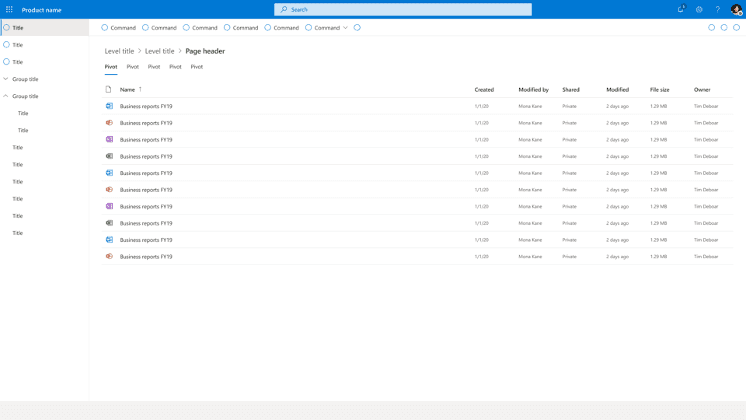Collapse the expanded Group title with up chevron
The width and height of the screenshot is (746, 420).
coord(45,96)
